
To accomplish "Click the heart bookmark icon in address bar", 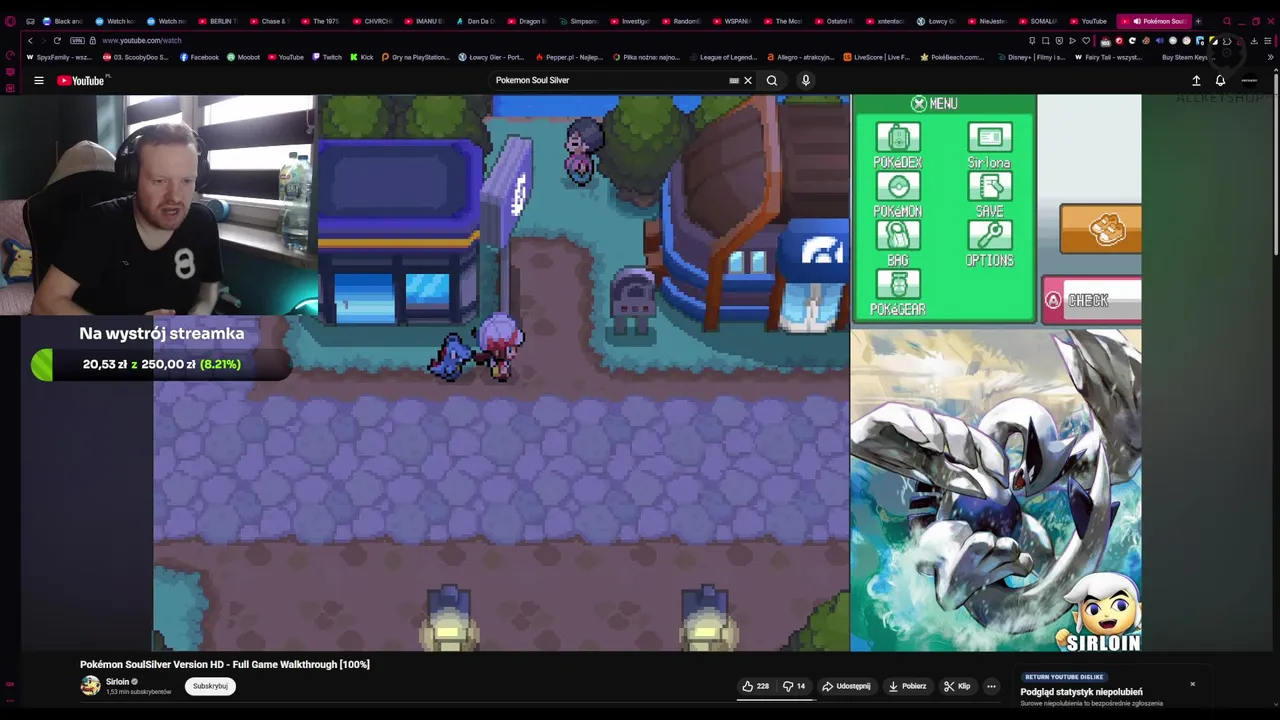I will [1085, 41].
